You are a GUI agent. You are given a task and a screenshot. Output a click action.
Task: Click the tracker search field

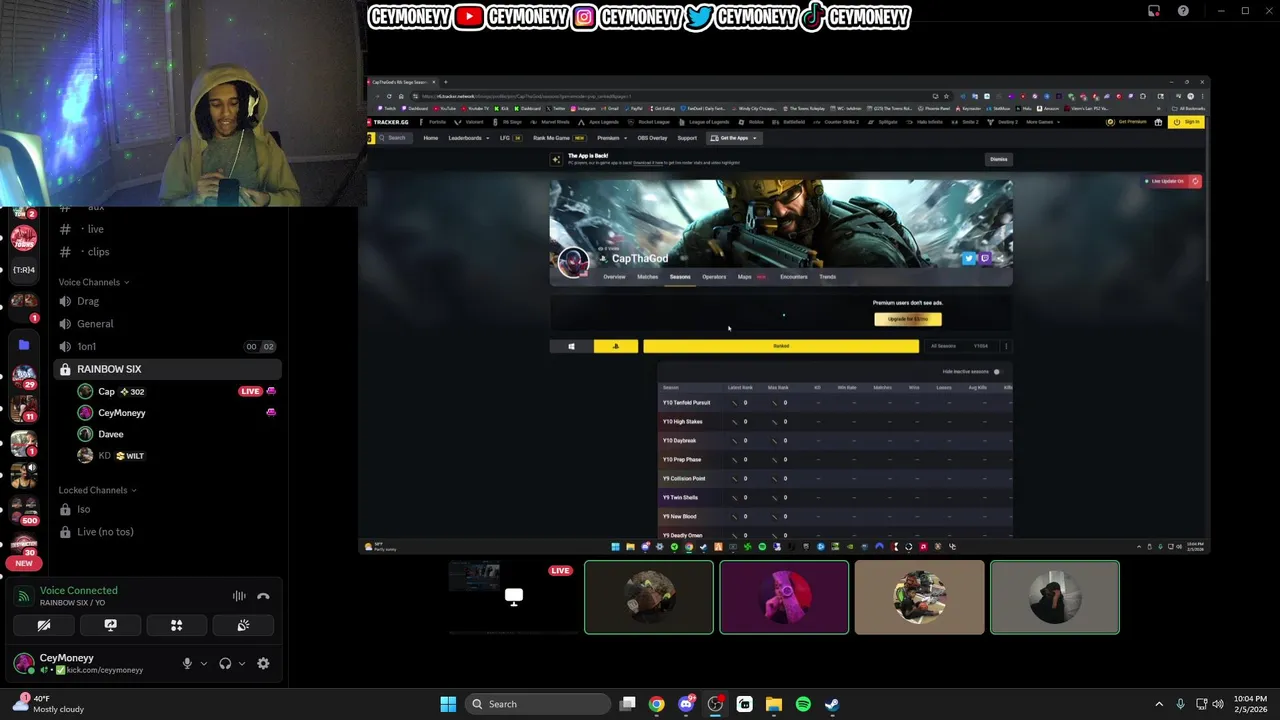(397, 138)
